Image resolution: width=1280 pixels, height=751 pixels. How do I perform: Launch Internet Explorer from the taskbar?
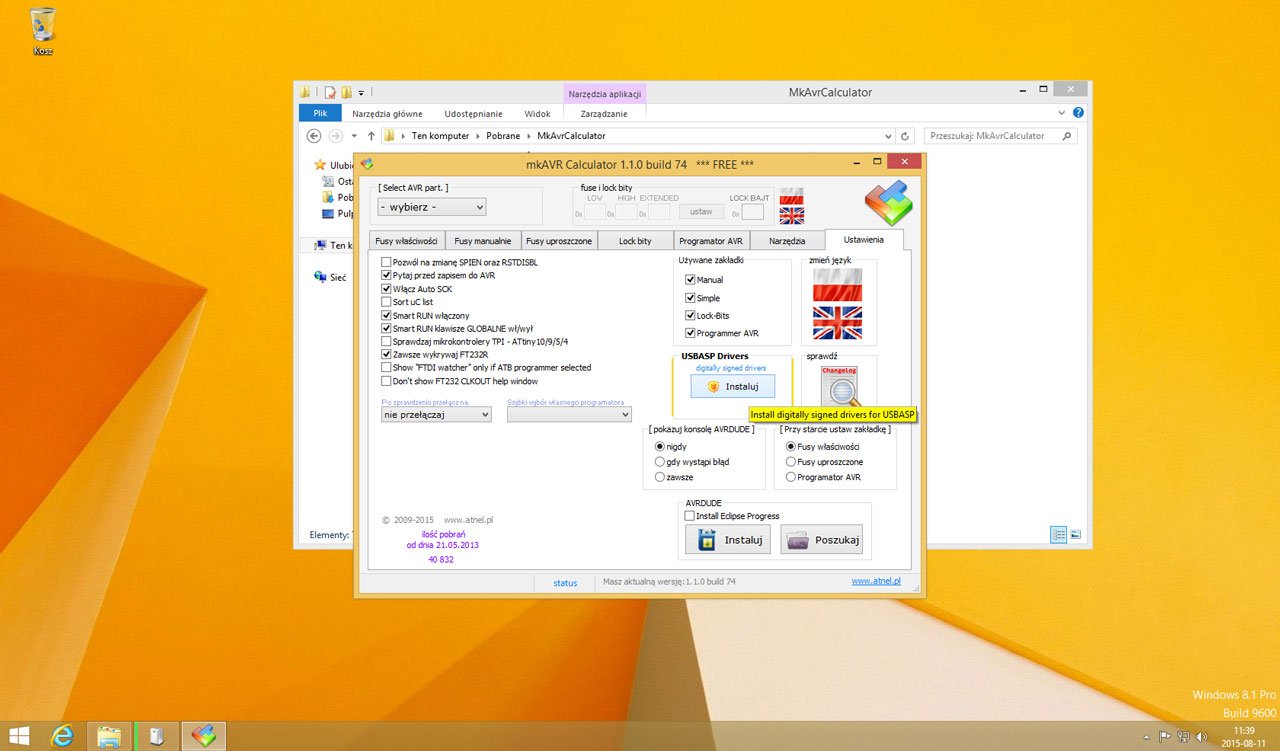(x=64, y=736)
